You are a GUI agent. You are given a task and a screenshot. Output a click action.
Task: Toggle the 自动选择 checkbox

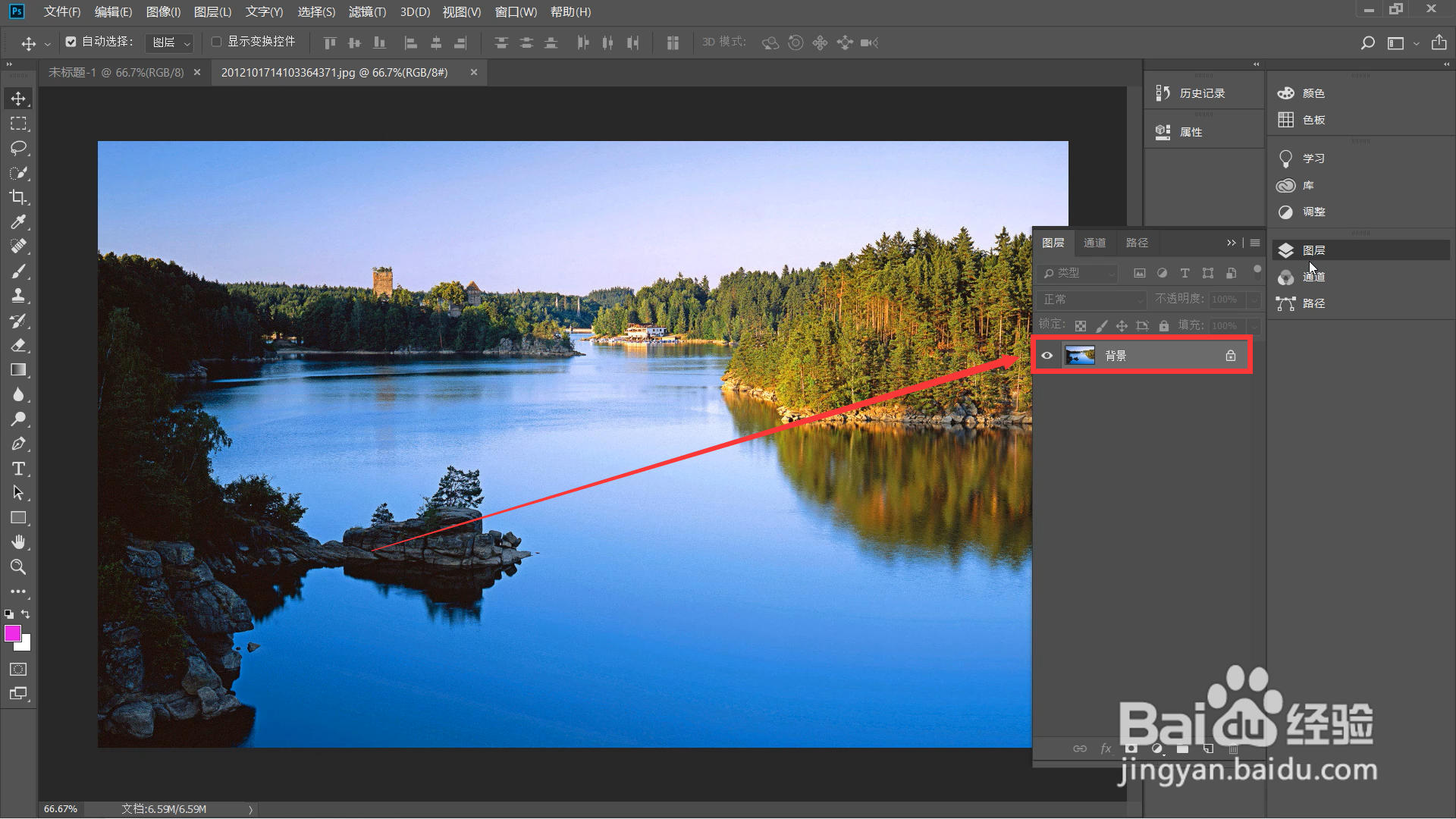tap(71, 42)
